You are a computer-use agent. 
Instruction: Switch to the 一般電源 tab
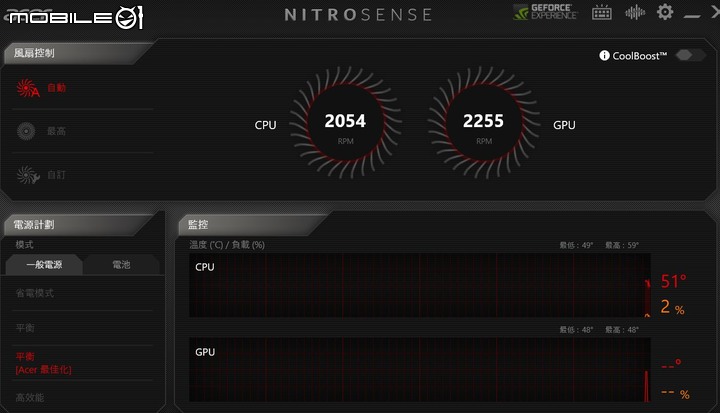(44, 265)
